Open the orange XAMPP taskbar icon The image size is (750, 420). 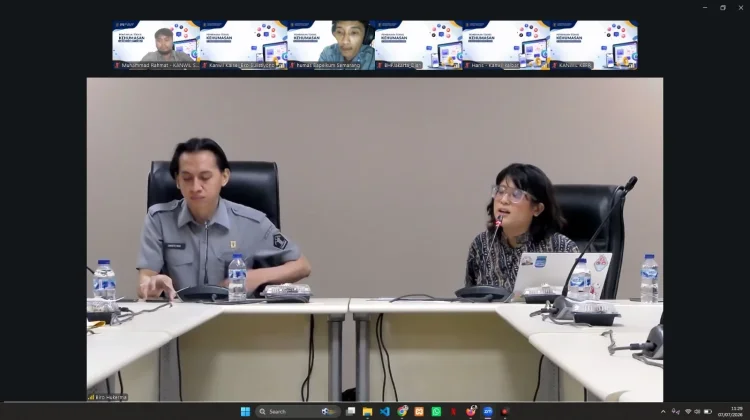click(x=419, y=411)
